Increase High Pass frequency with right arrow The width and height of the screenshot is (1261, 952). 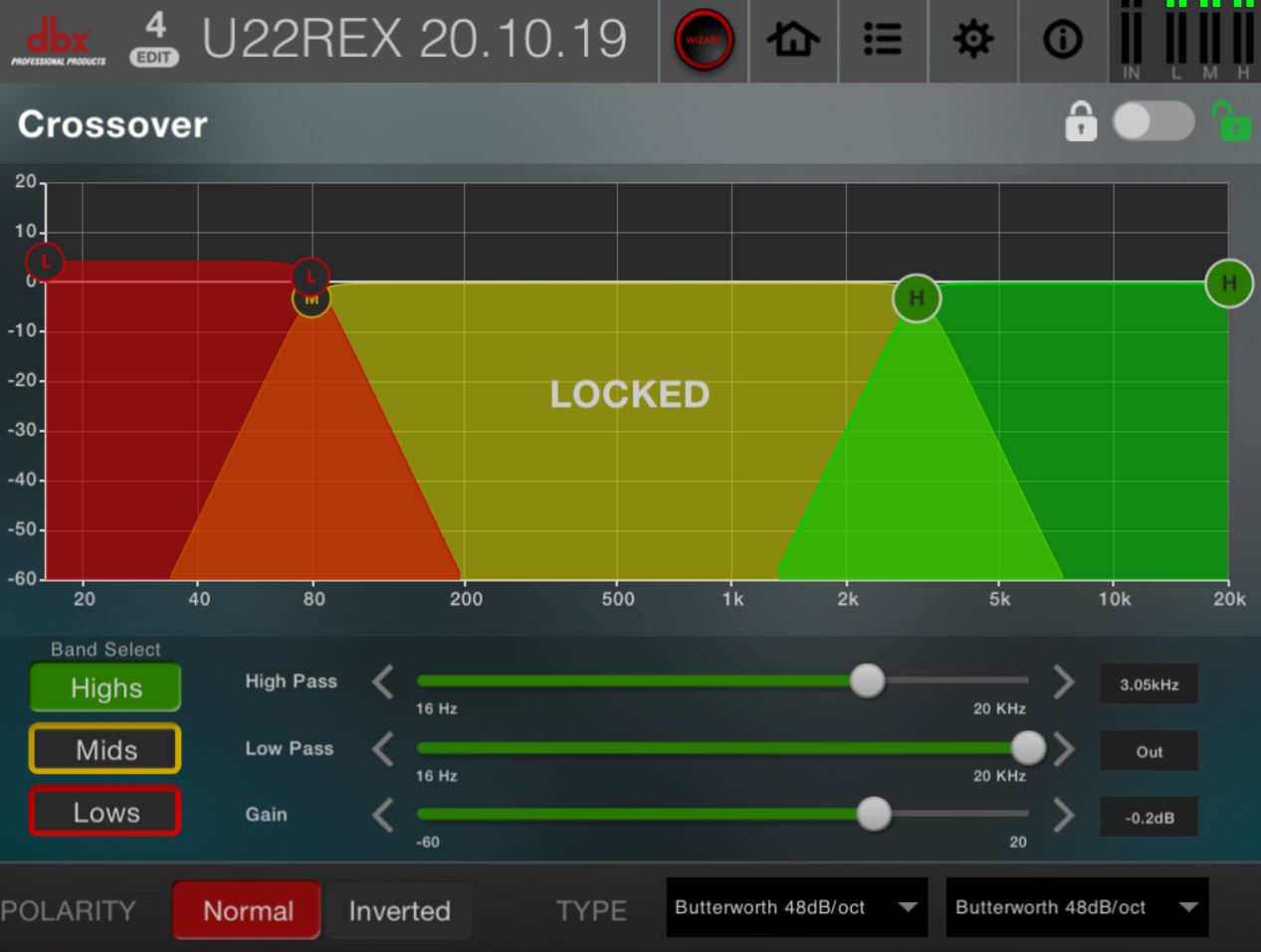click(x=1063, y=682)
